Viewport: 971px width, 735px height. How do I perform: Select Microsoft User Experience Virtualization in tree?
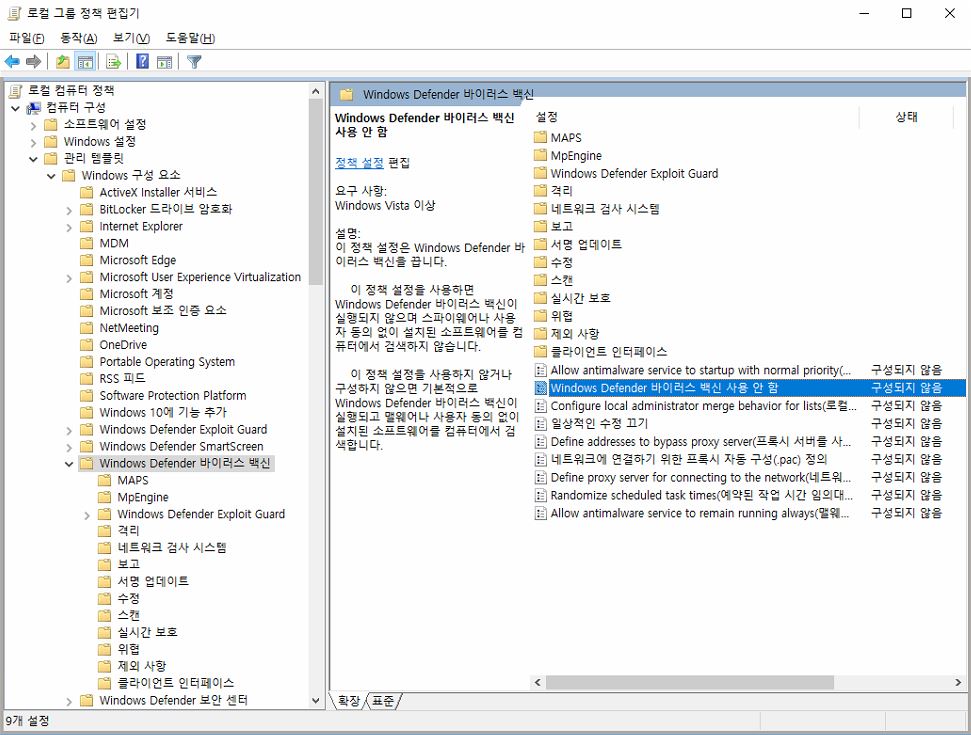click(200, 277)
